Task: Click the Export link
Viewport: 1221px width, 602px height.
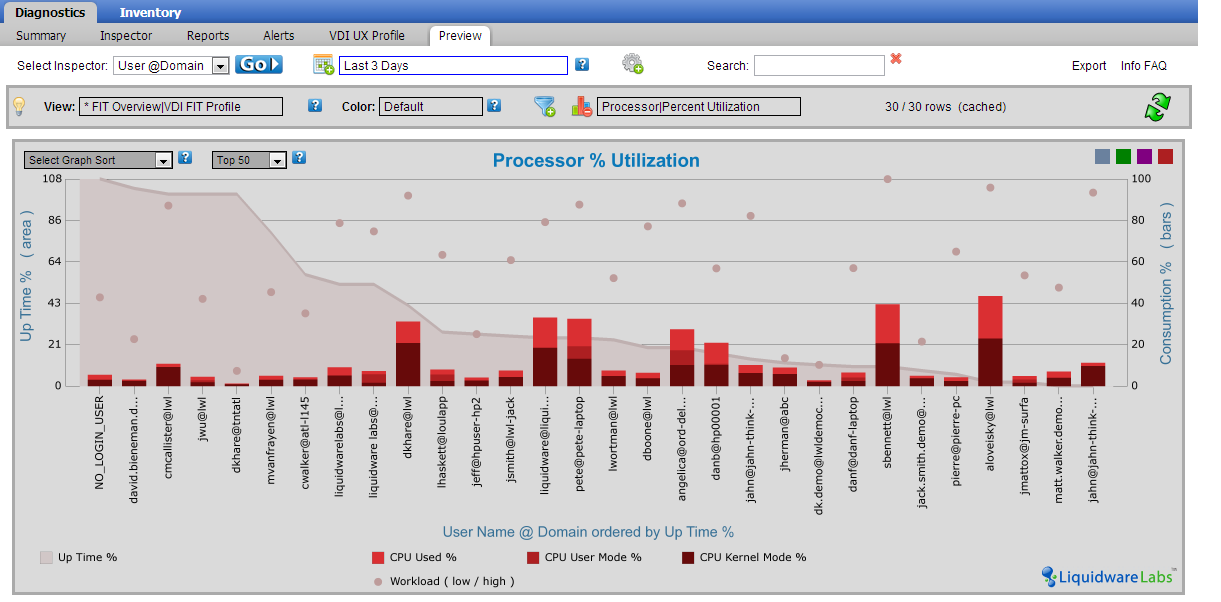Action: 1089,66
